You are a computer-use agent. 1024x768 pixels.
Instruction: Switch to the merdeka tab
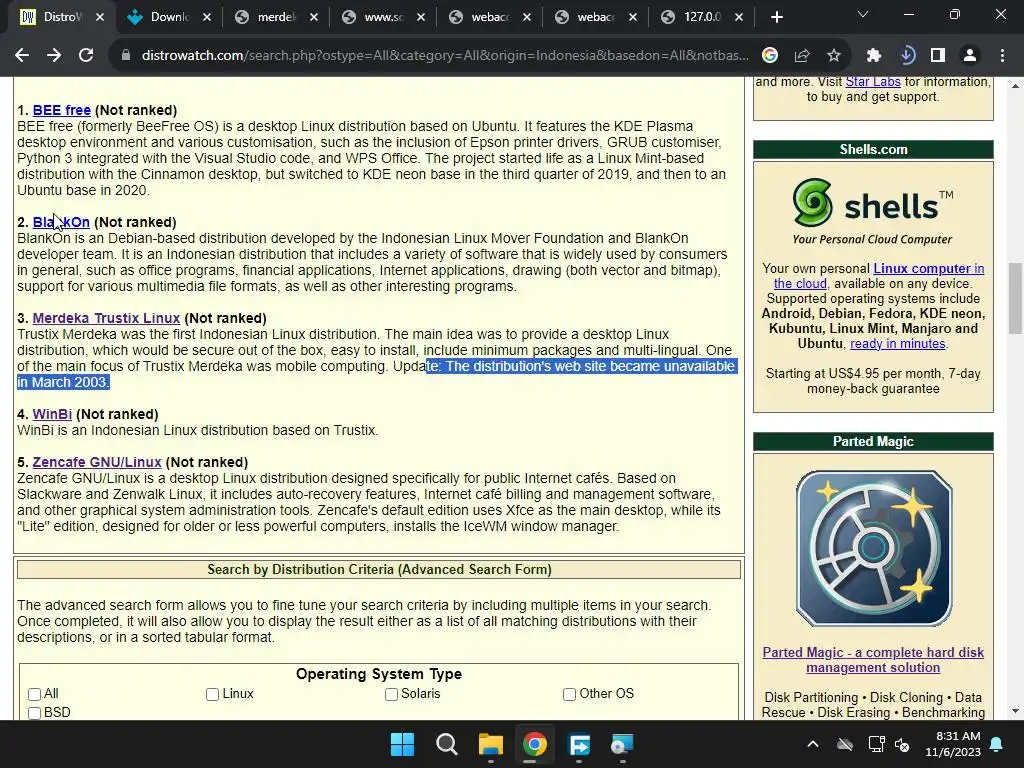[x=276, y=17]
